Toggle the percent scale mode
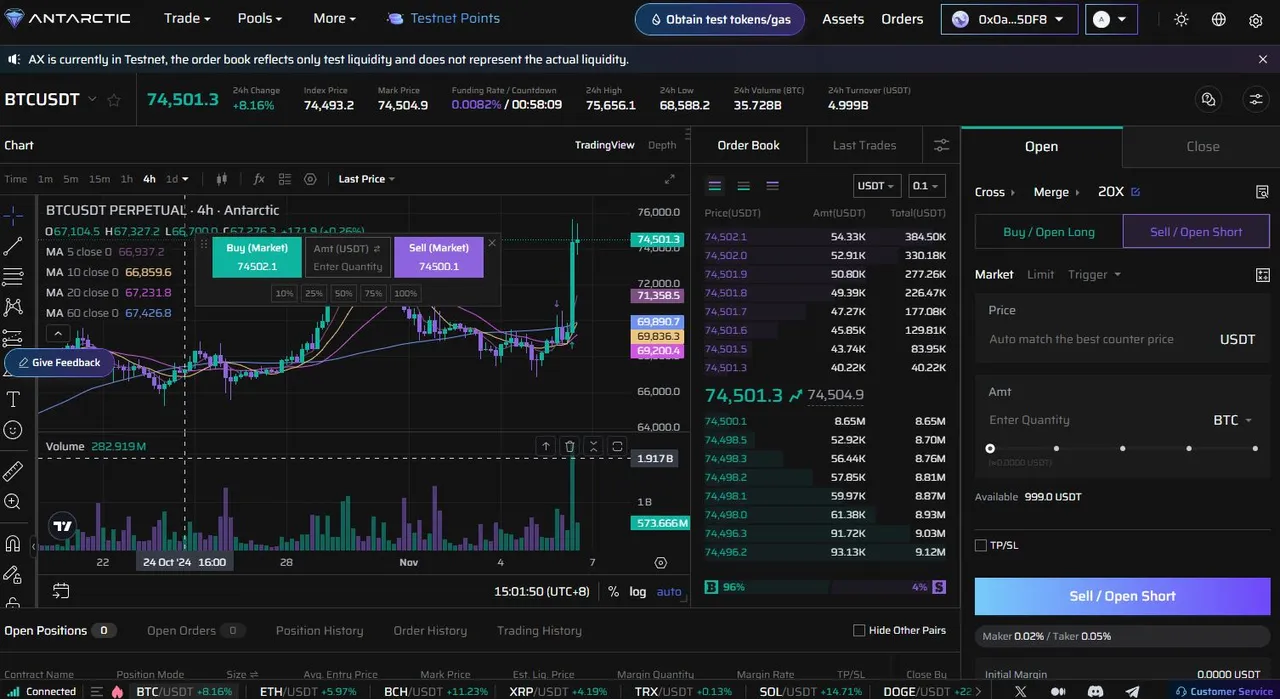The height and width of the screenshot is (699, 1280). [x=613, y=591]
